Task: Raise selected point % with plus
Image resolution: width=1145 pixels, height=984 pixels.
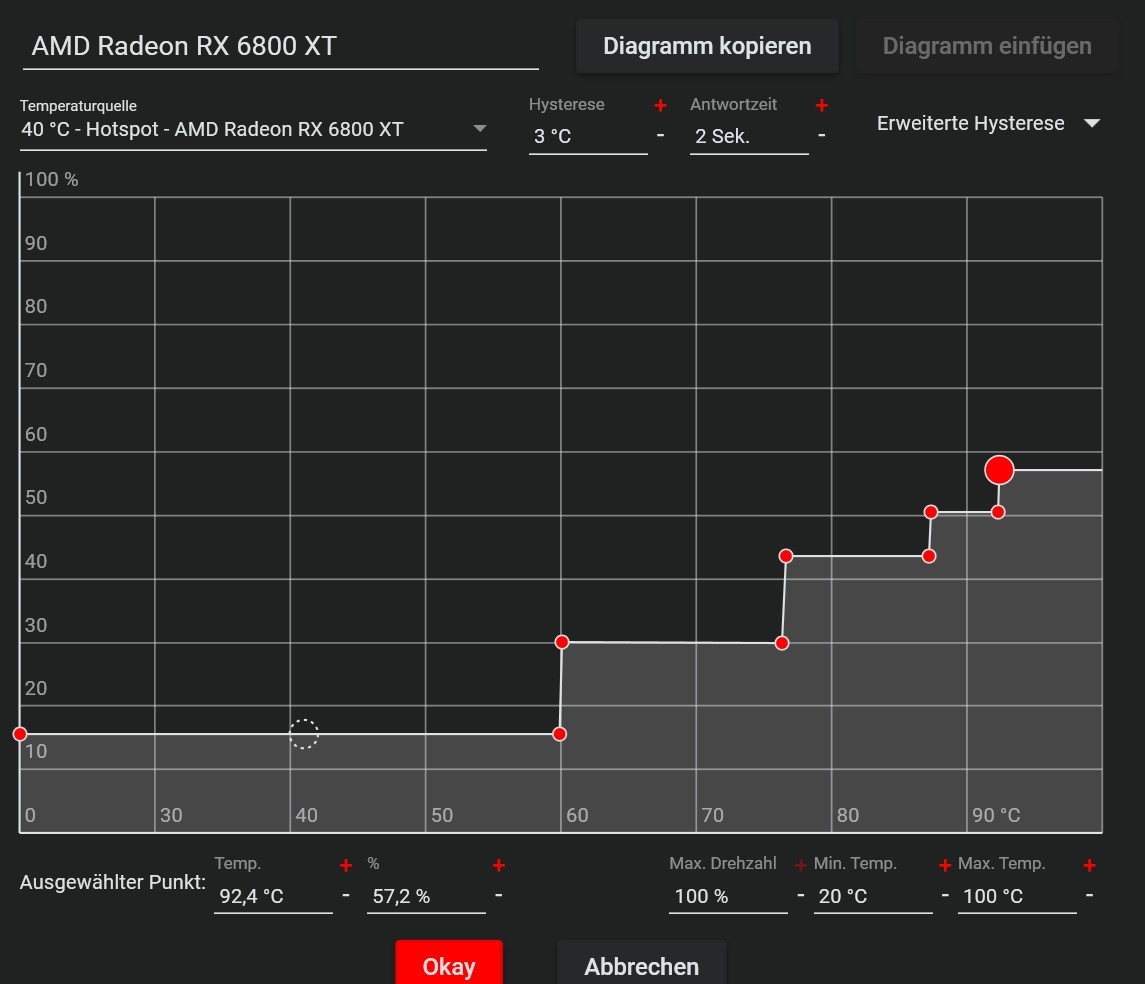Action: tap(499, 866)
